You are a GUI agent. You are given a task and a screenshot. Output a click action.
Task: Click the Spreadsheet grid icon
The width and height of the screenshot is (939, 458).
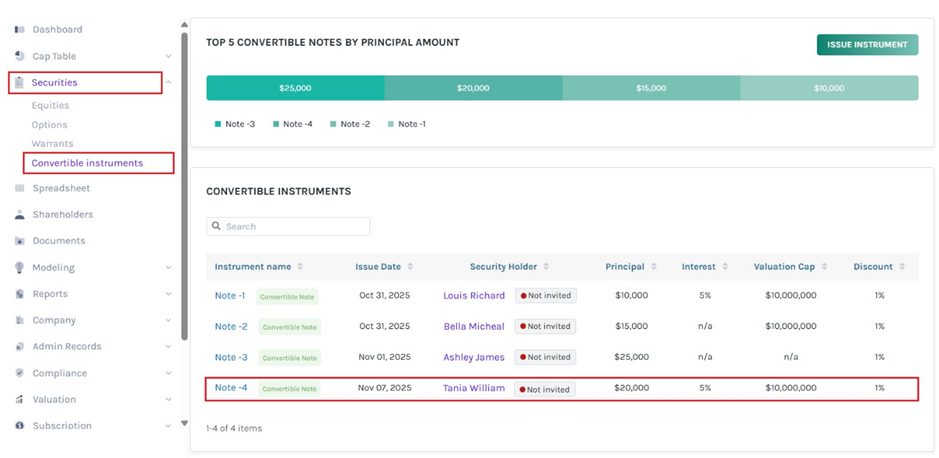(20, 188)
